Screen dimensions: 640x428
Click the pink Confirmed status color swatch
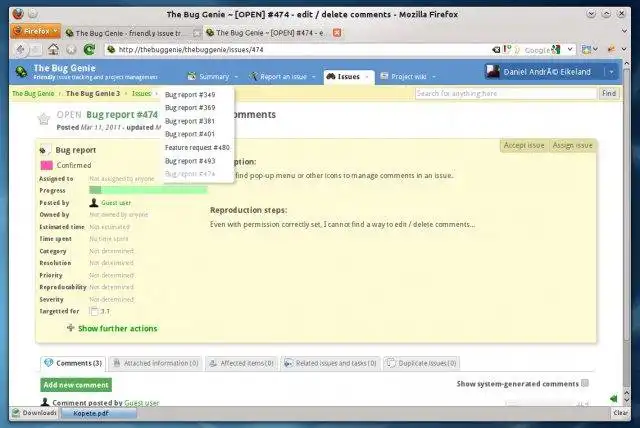point(47,165)
